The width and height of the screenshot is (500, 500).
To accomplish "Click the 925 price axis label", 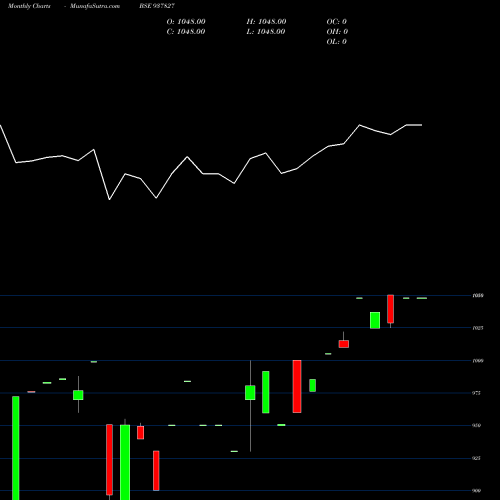I will tap(476, 458).
